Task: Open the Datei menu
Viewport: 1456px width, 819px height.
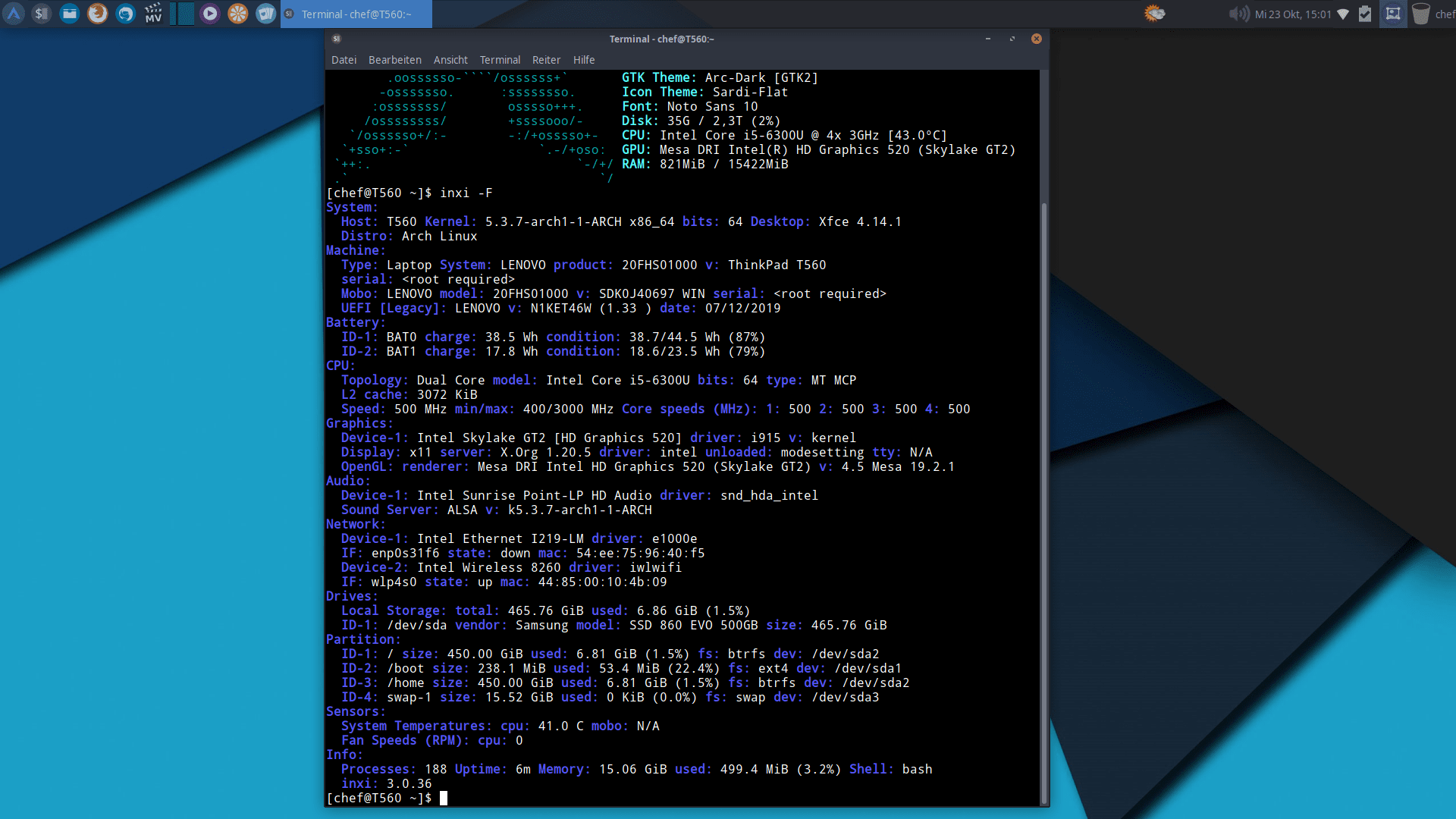Action: [x=344, y=60]
